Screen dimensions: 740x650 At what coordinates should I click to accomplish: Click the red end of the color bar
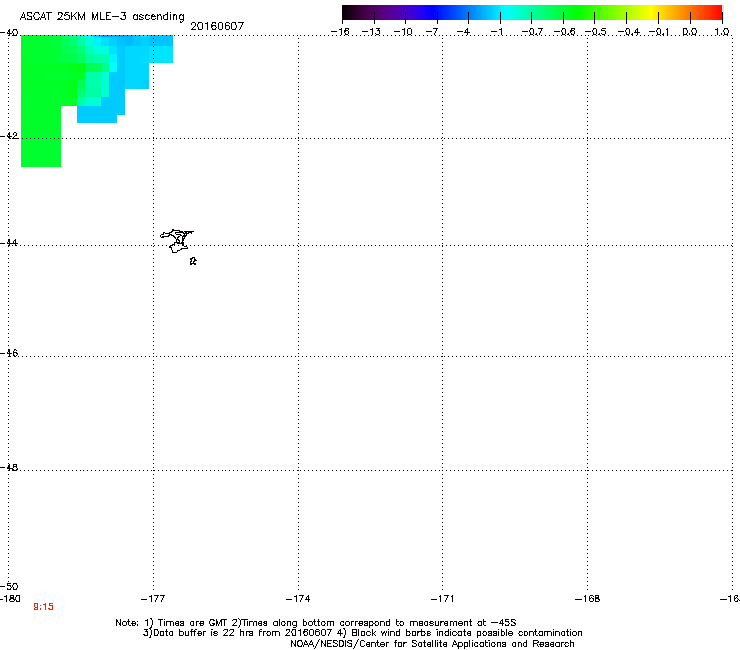[x=713, y=12]
